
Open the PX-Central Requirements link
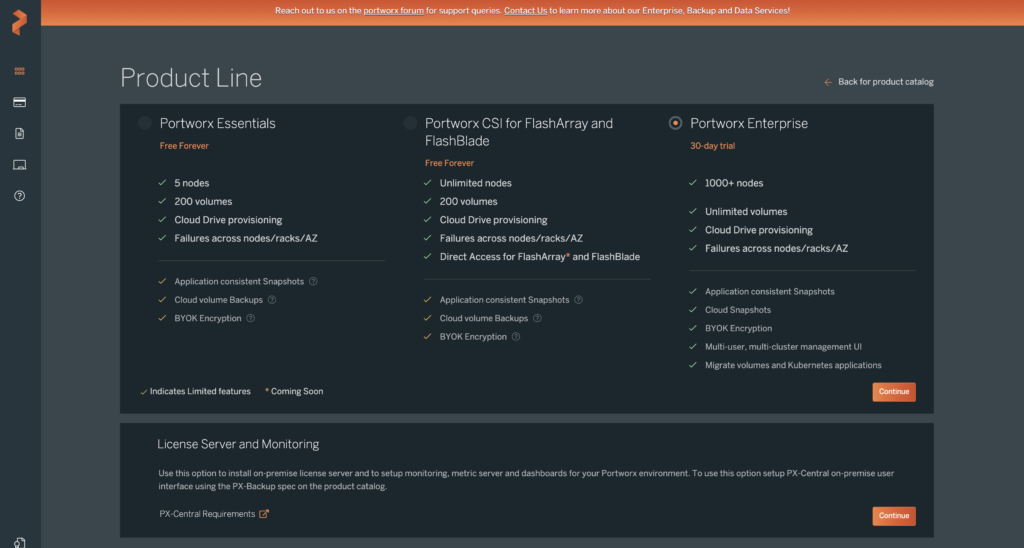point(207,514)
